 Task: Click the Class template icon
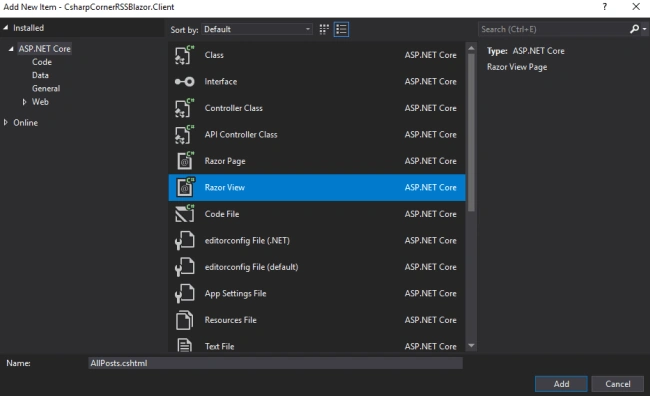(x=184, y=55)
